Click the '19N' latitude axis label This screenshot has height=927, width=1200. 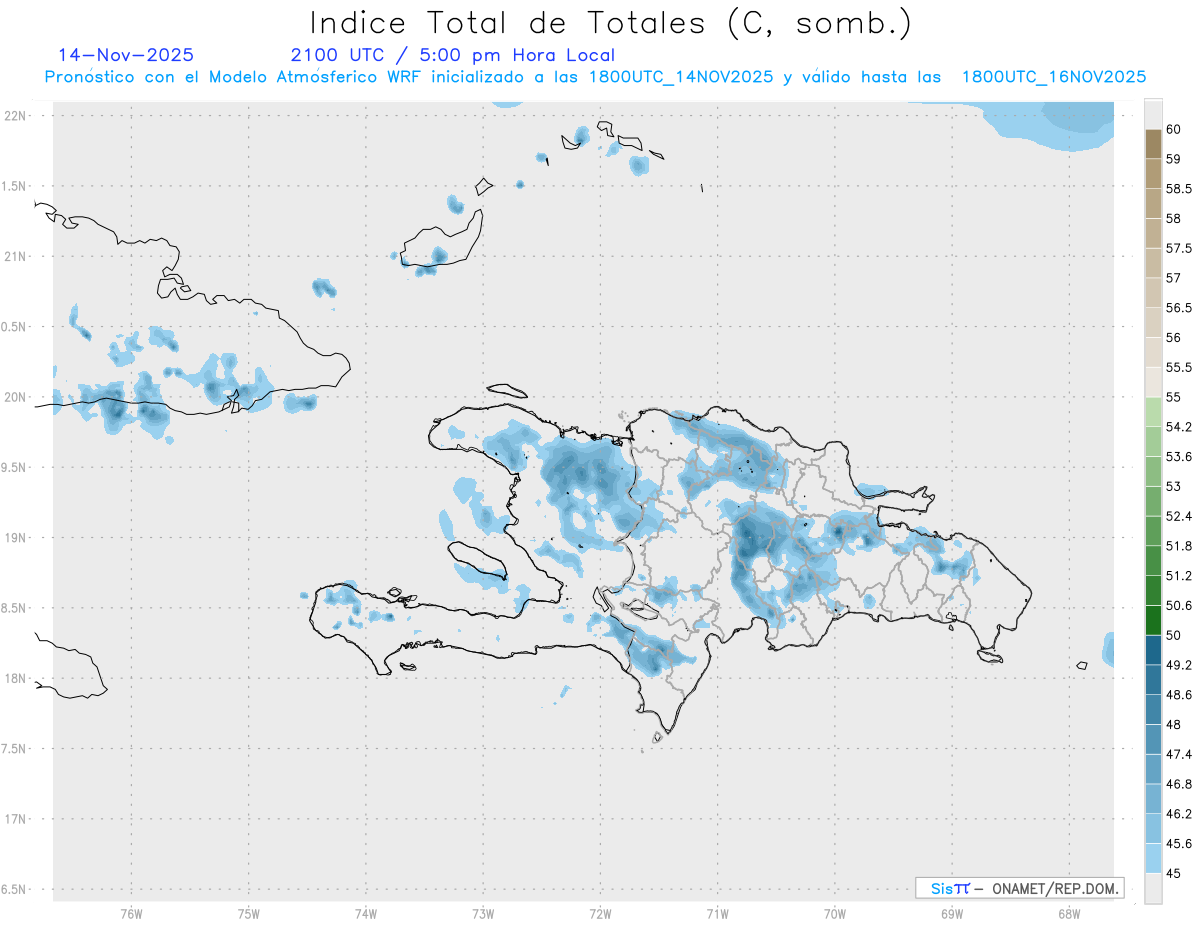coord(16,537)
